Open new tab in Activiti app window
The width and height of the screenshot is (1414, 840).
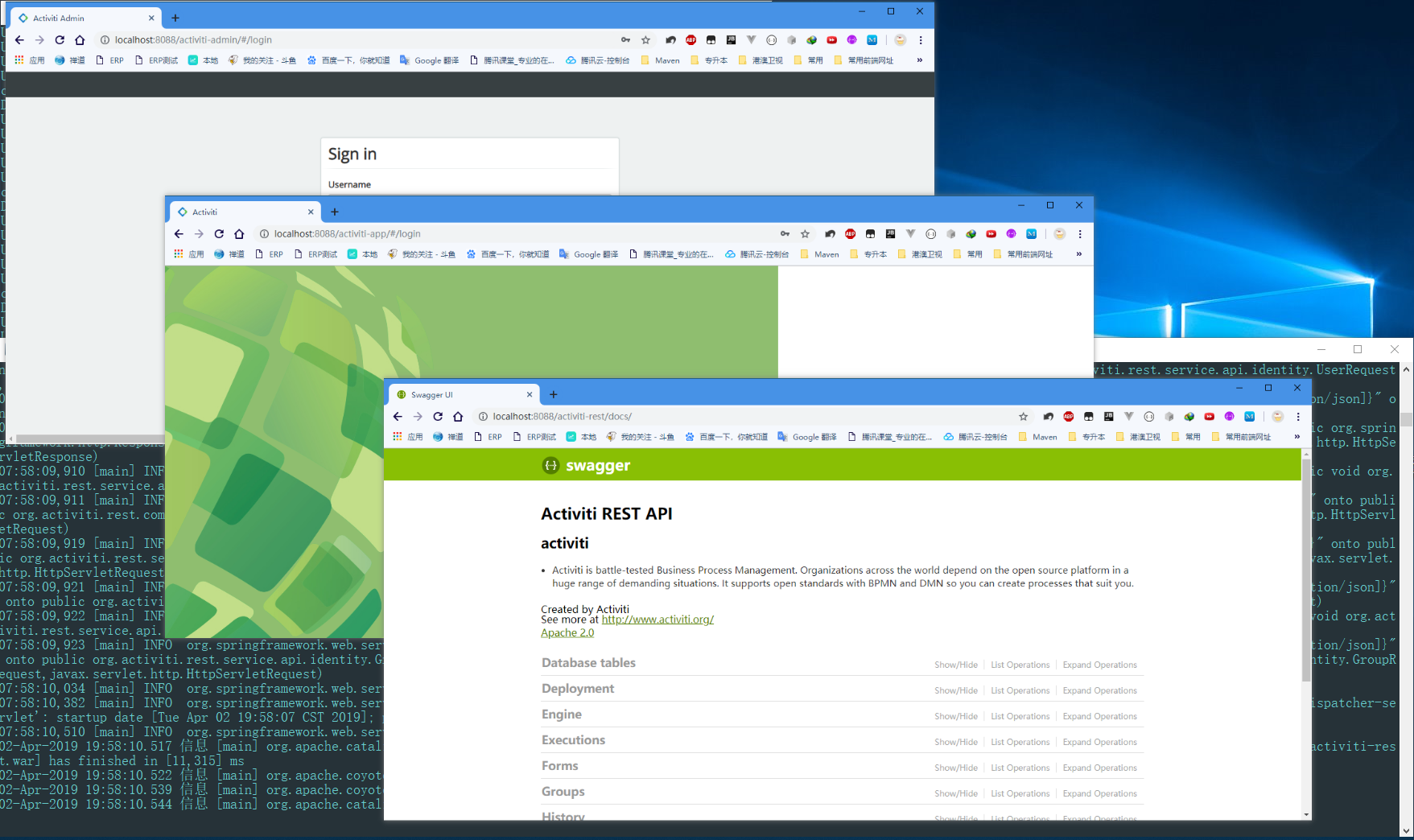point(335,212)
